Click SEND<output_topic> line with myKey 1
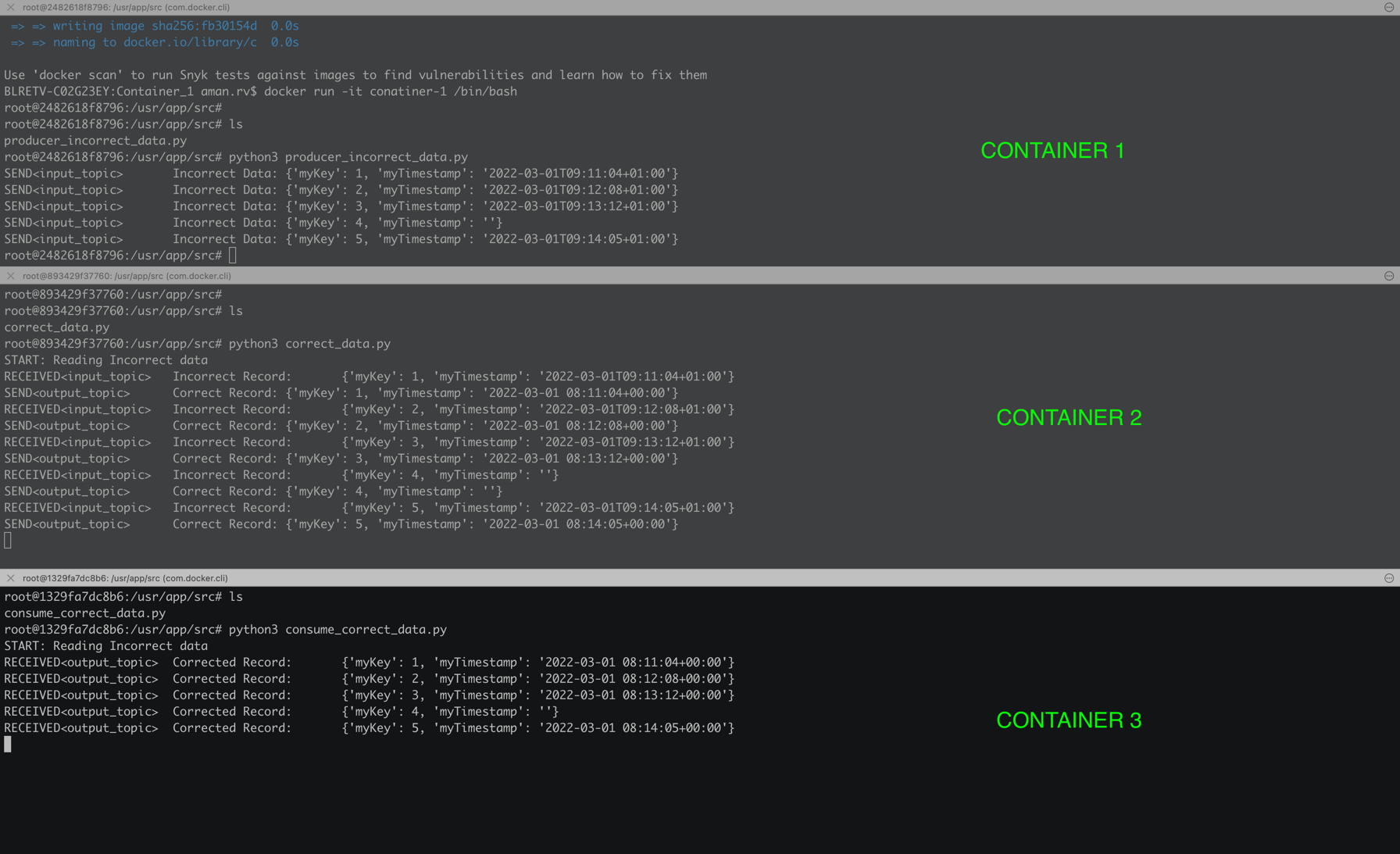The width and height of the screenshot is (1400, 854). (341, 393)
